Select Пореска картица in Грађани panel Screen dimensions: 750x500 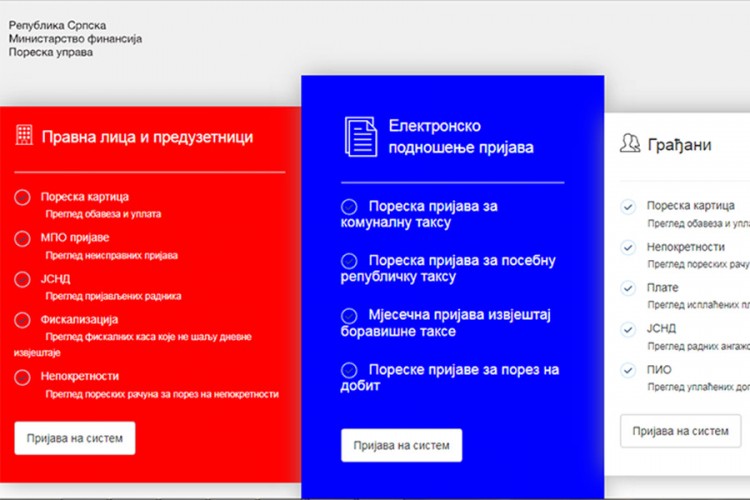point(691,206)
